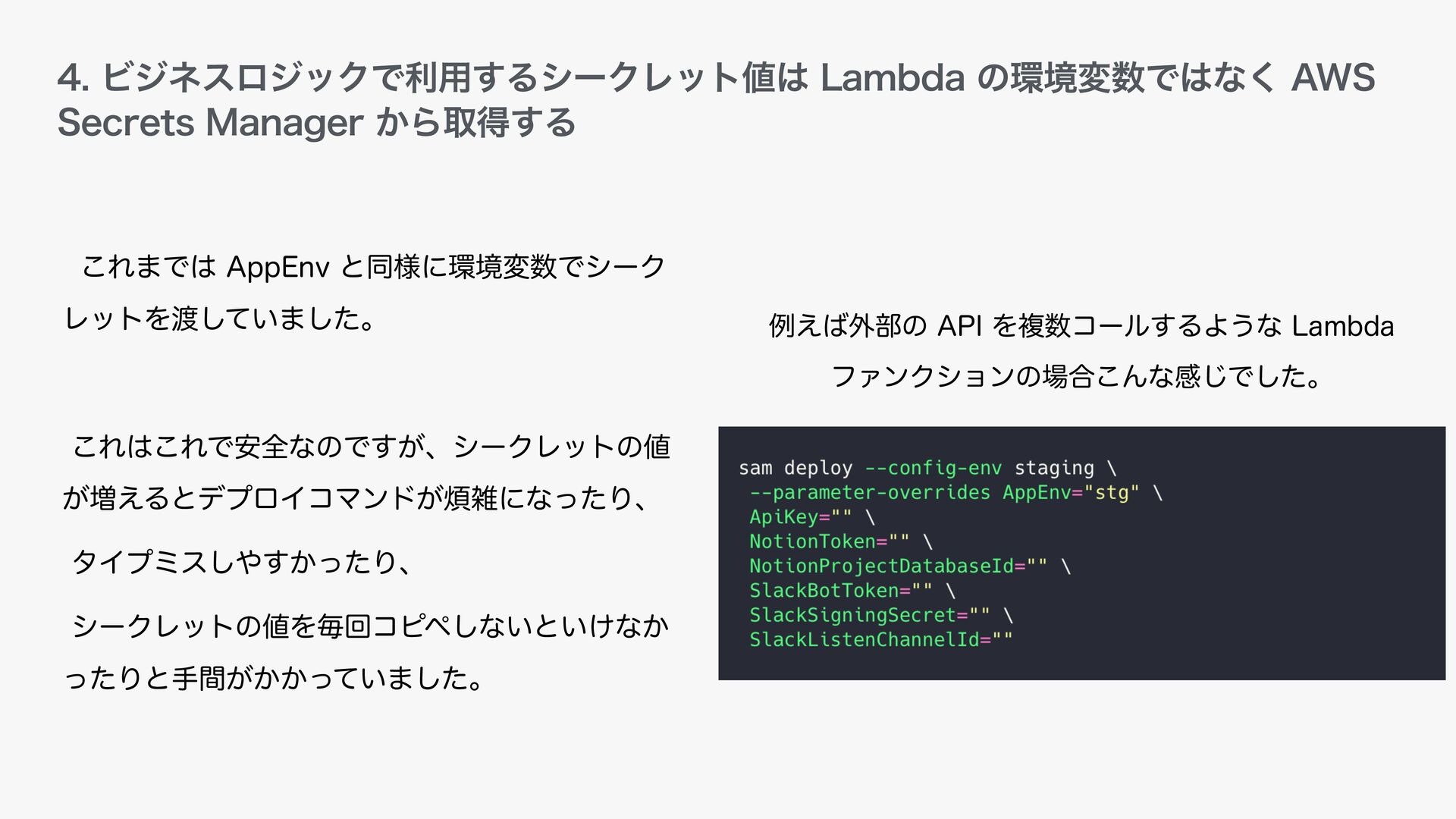Viewport: 1456px width, 819px height.
Task: Click the "NotionProjectDatabaseId" parameter line
Action: pos(881,566)
